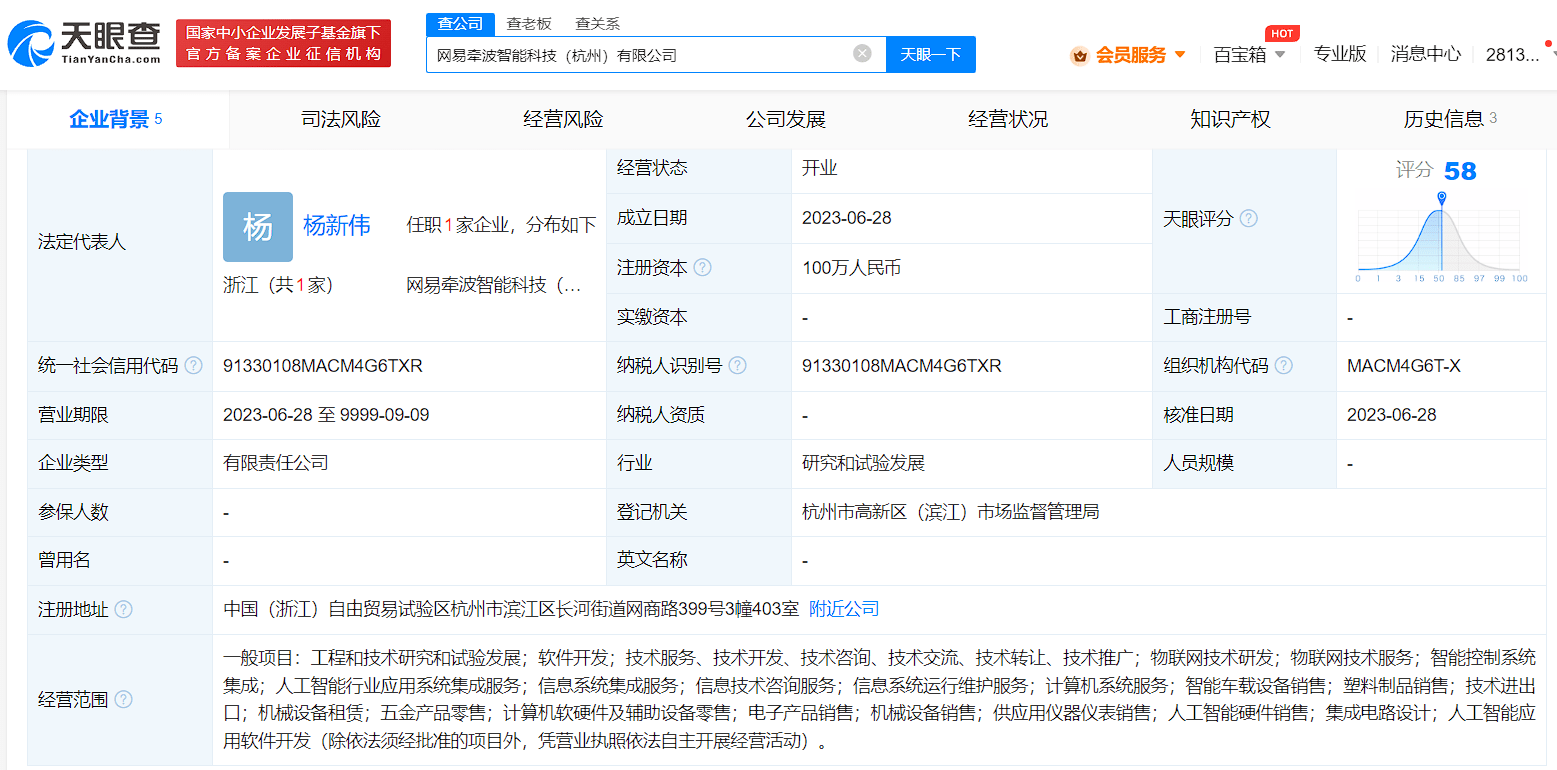The width and height of the screenshot is (1557, 770).
Task: Click help icon beside 组织机构代码
Action: [x=1283, y=366]
